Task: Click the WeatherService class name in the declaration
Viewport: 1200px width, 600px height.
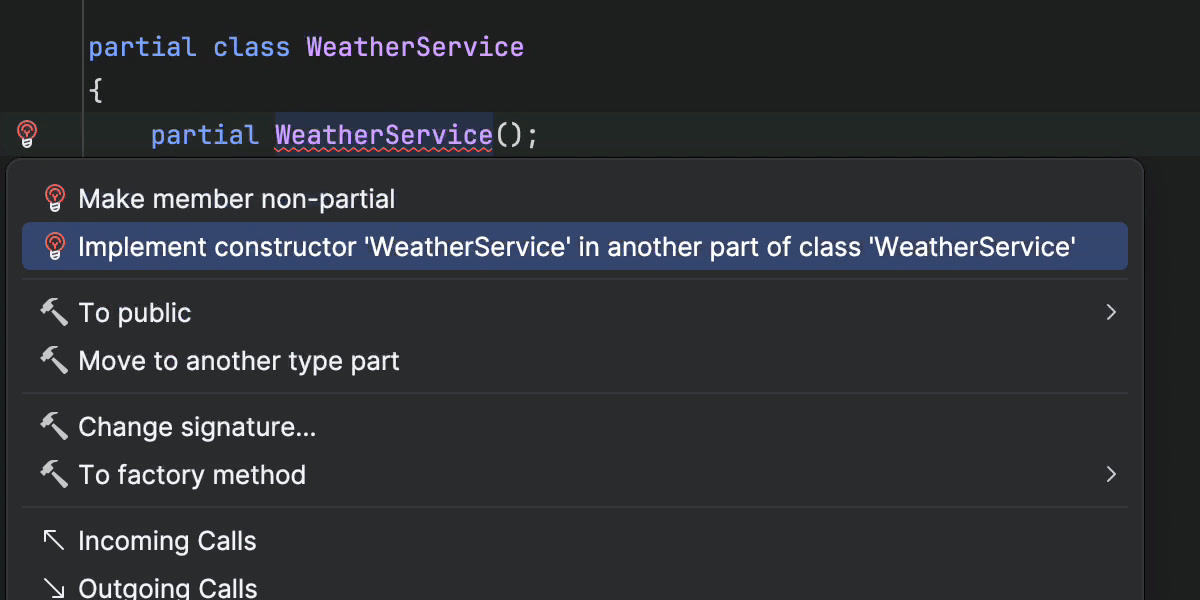Action: pos(414,46)
